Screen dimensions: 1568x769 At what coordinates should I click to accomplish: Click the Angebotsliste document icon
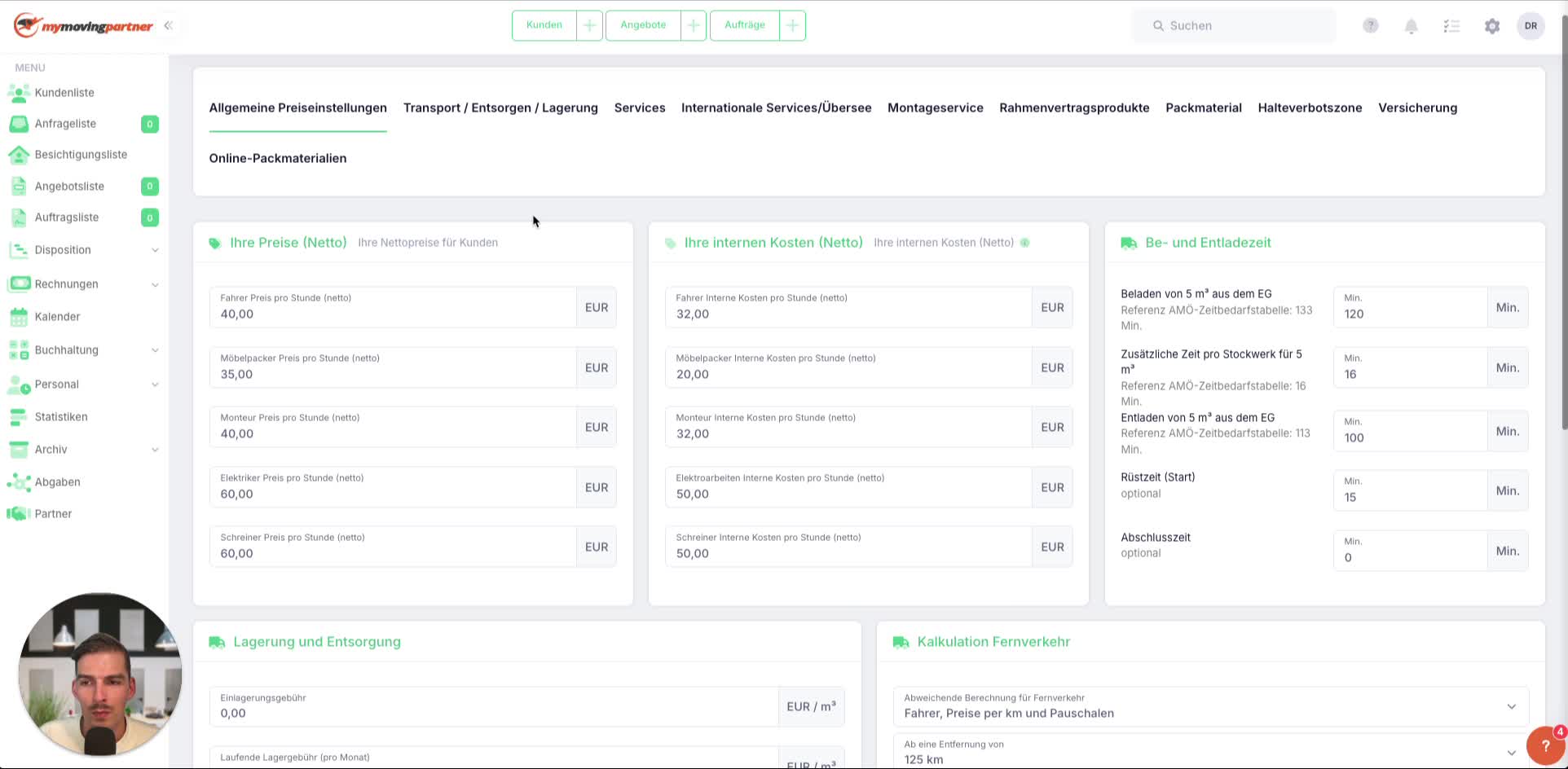pyautogui.click(x=18, y=187)
